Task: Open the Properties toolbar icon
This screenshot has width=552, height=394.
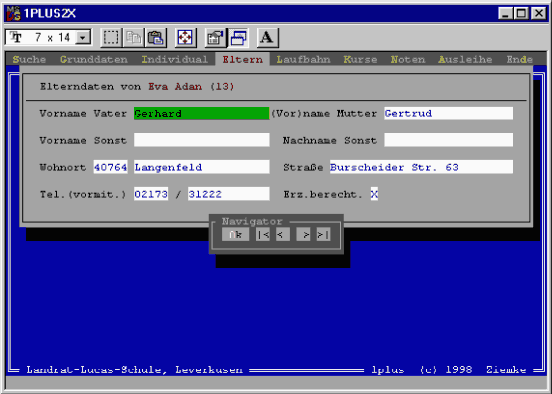Action: point(215,37)
